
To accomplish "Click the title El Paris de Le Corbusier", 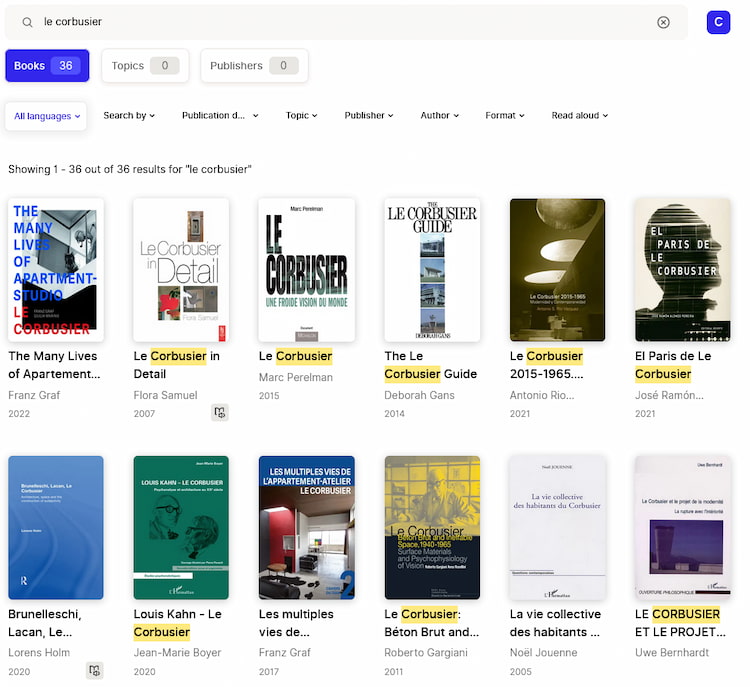I will coord(673,365).
